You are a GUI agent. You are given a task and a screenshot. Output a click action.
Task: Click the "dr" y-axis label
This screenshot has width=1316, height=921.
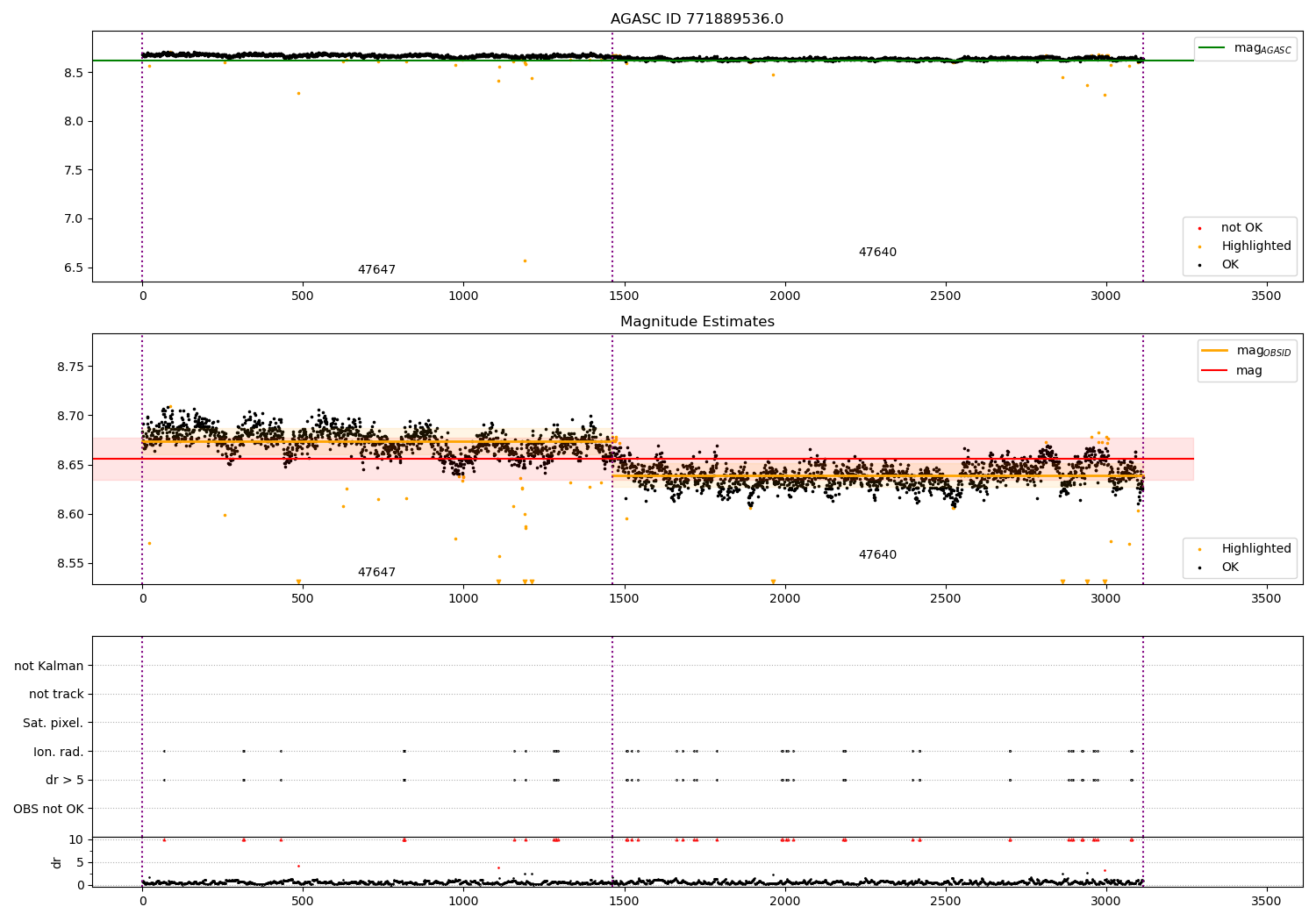[x=57, y=862]
